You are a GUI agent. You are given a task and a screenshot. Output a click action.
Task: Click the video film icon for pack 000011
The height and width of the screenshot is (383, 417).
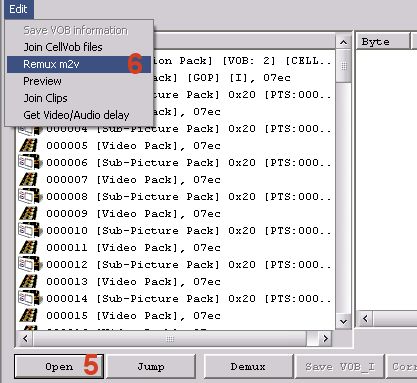click(x=29, y=248)
